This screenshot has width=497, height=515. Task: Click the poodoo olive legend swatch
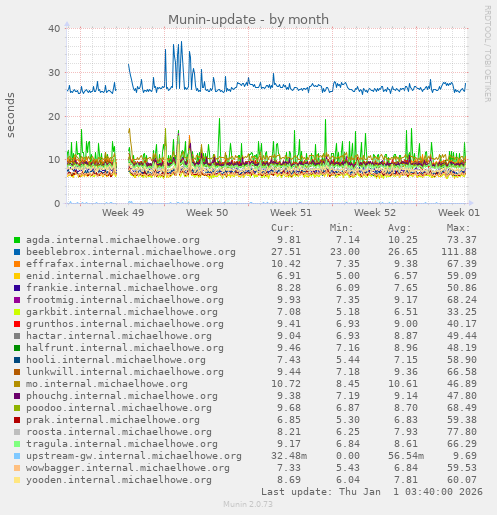[17, 408]
